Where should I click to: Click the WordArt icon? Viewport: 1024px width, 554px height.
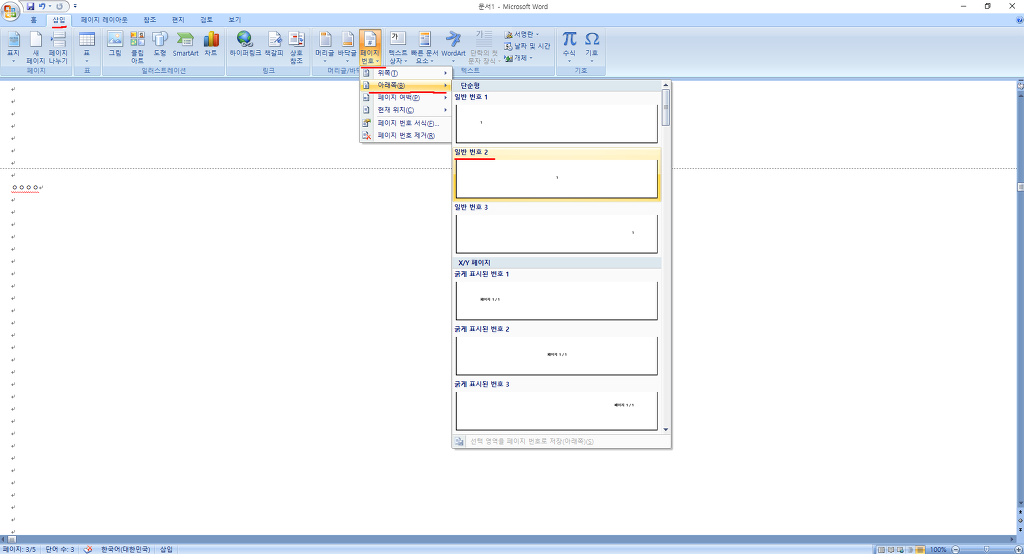pos(453,45)
